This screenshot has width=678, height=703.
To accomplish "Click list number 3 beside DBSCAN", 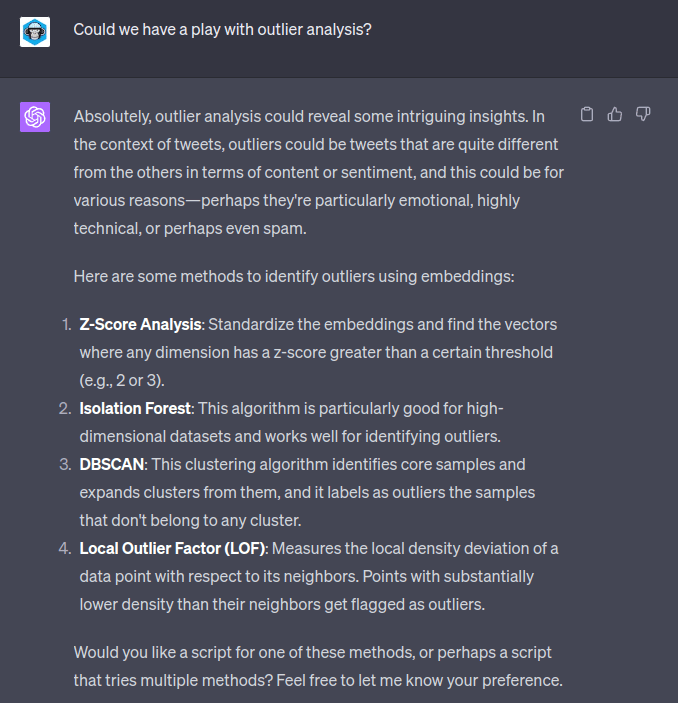I will click(64, 465).
